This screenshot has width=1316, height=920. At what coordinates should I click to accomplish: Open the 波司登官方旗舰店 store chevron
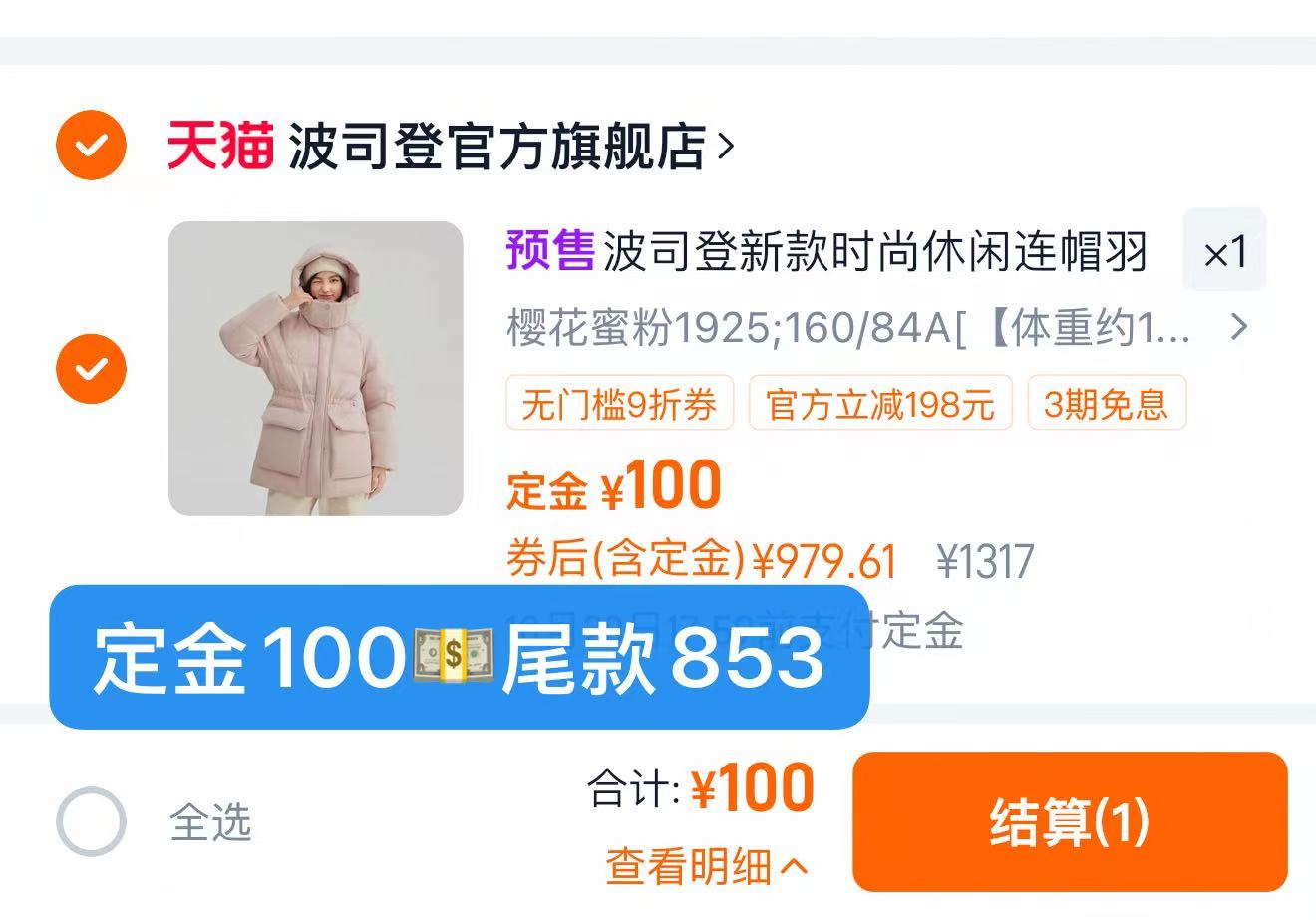click(x=726, y=147)
